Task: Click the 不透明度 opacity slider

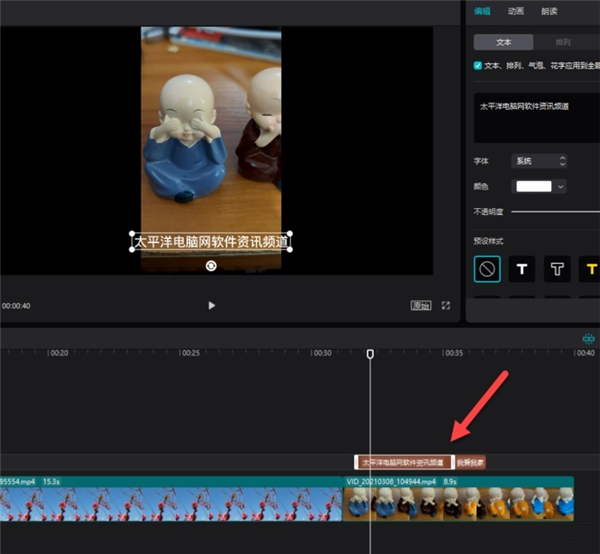Action: pos(555,212)
